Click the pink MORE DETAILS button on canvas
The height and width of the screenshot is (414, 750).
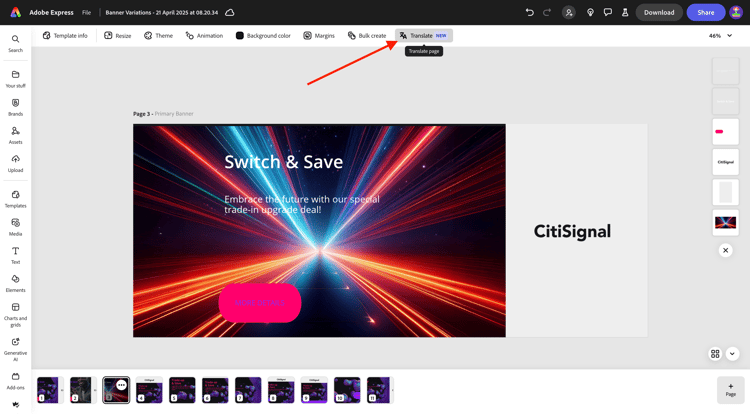point(260,303)
